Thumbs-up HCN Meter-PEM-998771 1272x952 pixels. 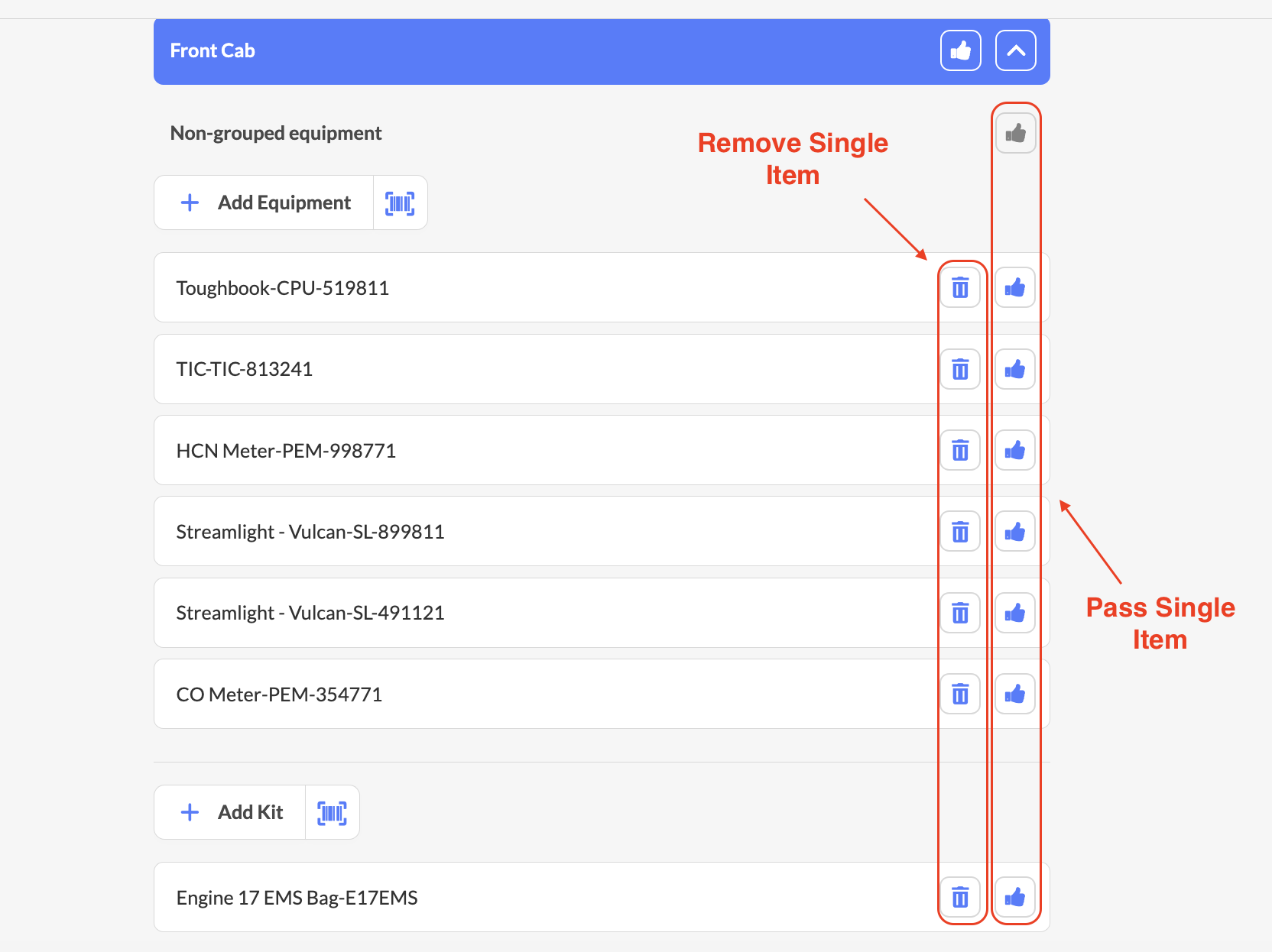1015,451
